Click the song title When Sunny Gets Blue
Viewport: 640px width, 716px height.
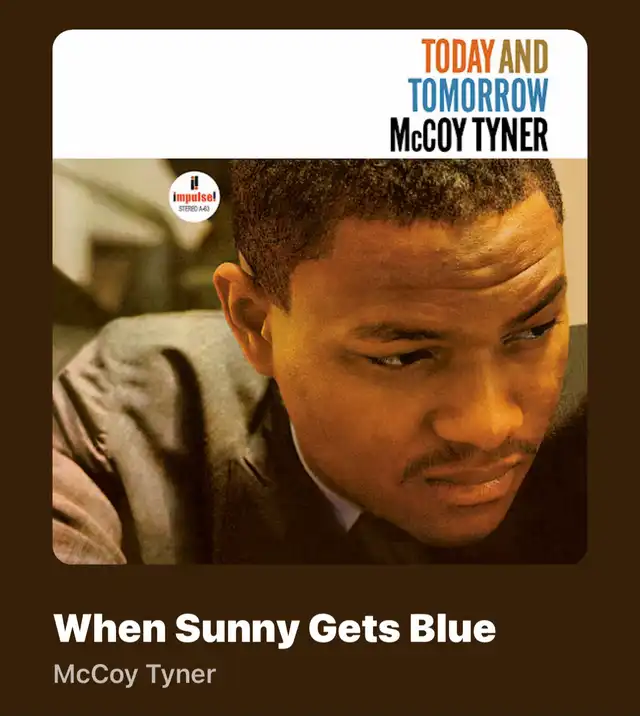(274, 629)
